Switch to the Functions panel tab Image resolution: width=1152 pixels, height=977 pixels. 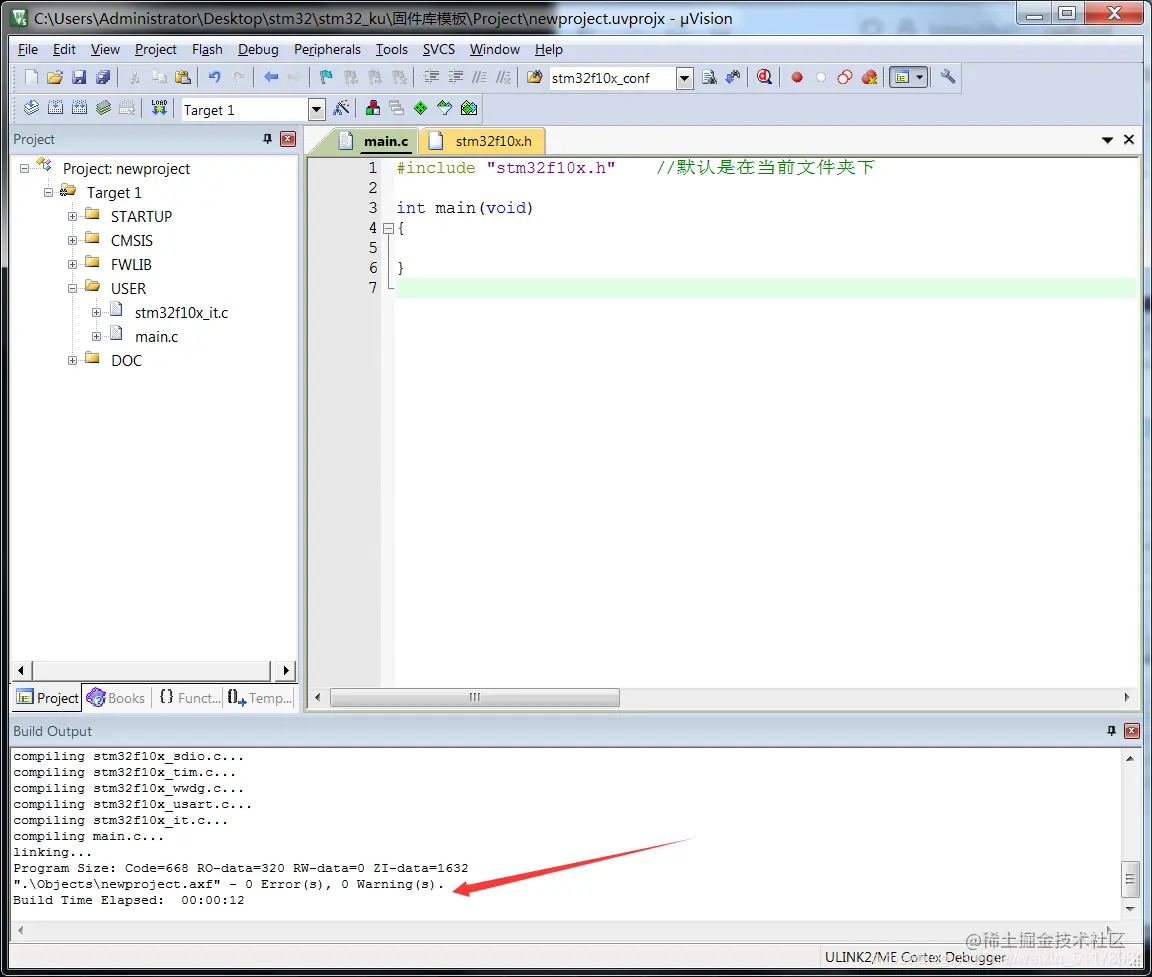pos(190,698)
